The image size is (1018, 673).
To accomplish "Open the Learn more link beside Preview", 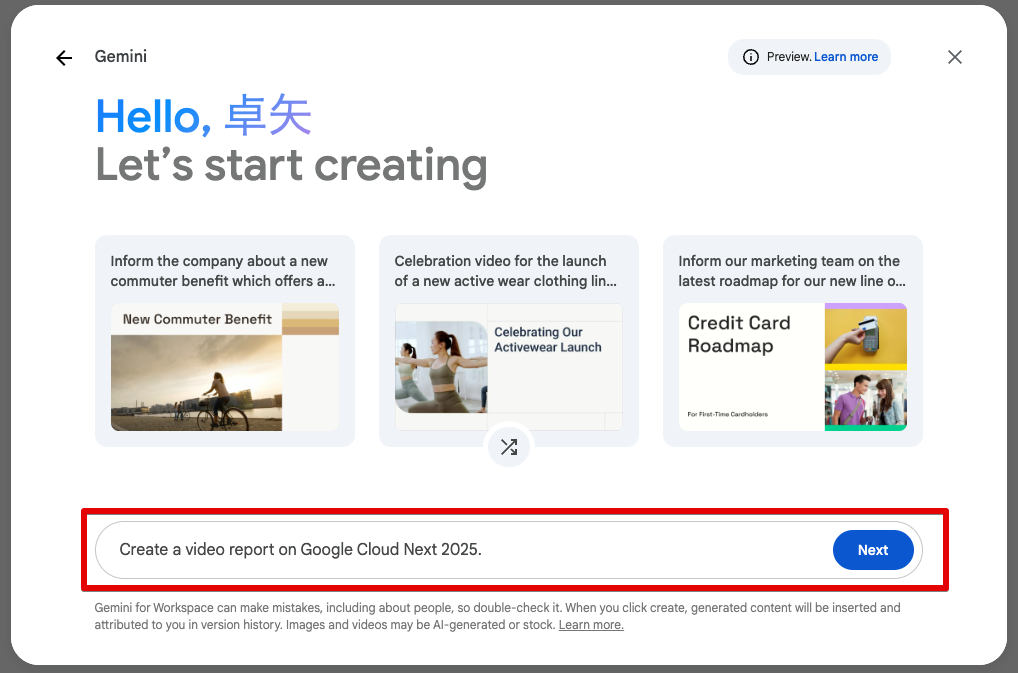I will (x=845, y=57).
